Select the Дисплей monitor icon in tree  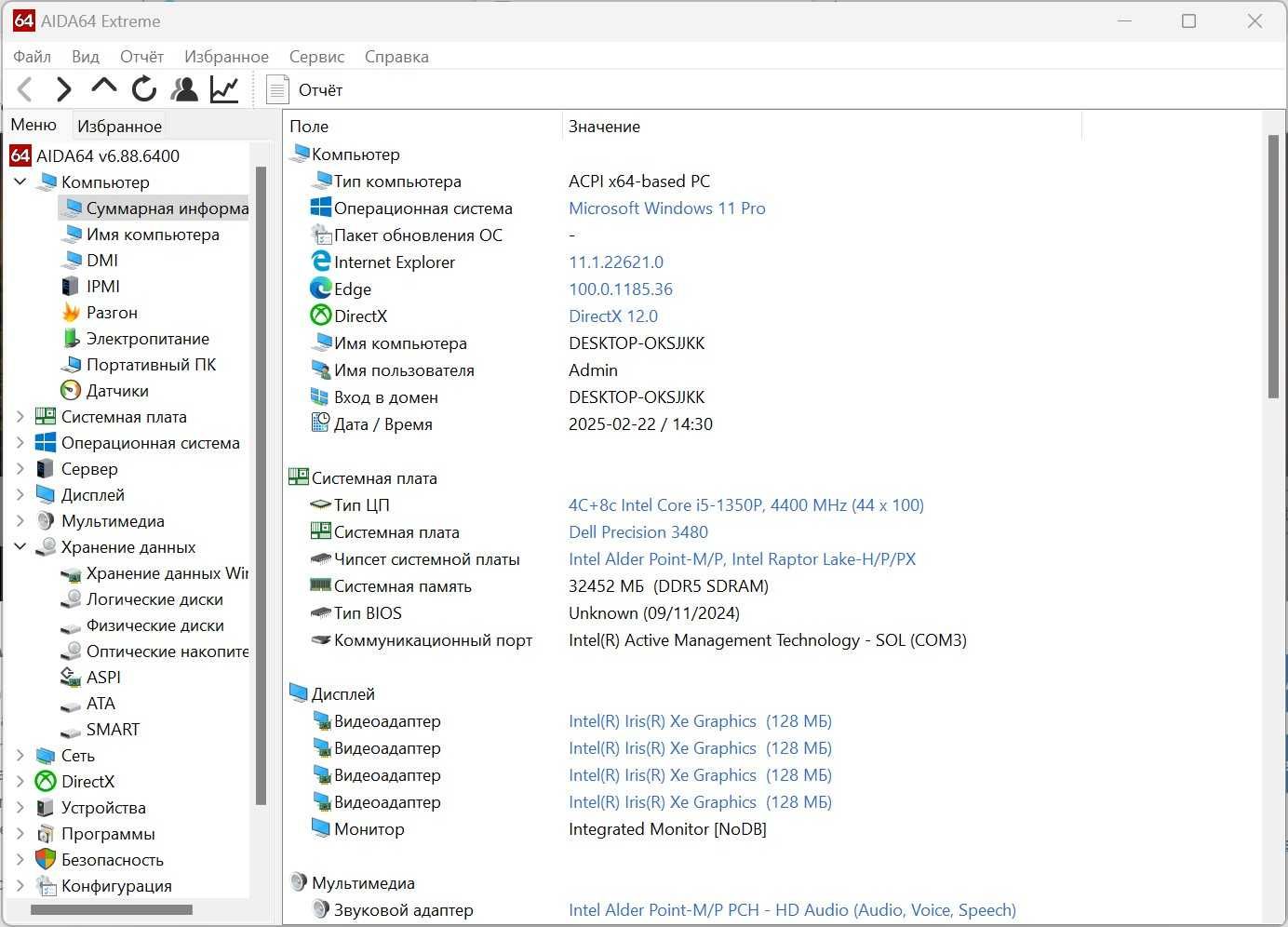pyautogui.click(x=46, y=495)
